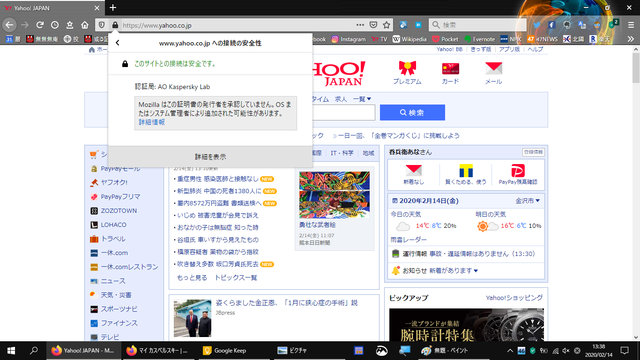The height and width of the screenshot is (360, 640).
Task: Open the Windows notification center icon
Action: (x=624, y=351)
